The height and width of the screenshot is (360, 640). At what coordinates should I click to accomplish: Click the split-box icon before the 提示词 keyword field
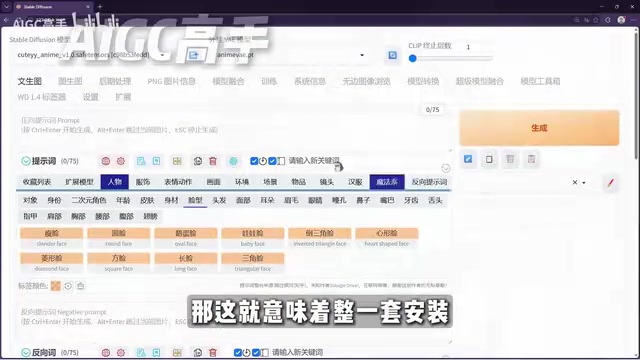pyautogui.click(x=281, y=161)
